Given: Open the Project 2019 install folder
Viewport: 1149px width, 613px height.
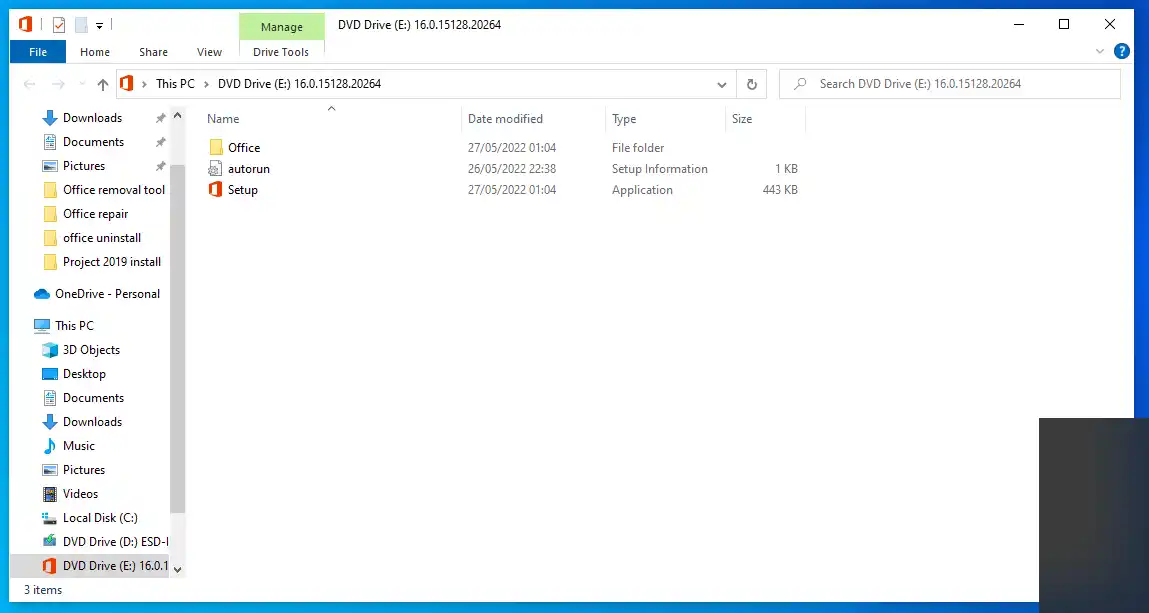Looking at the screenshot, I should click(111, 262).
